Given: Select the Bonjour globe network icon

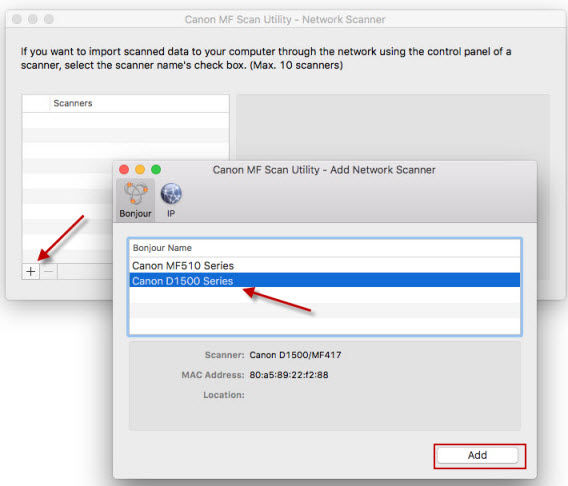Looking at the screenshot, I should (x=136, y=193).
